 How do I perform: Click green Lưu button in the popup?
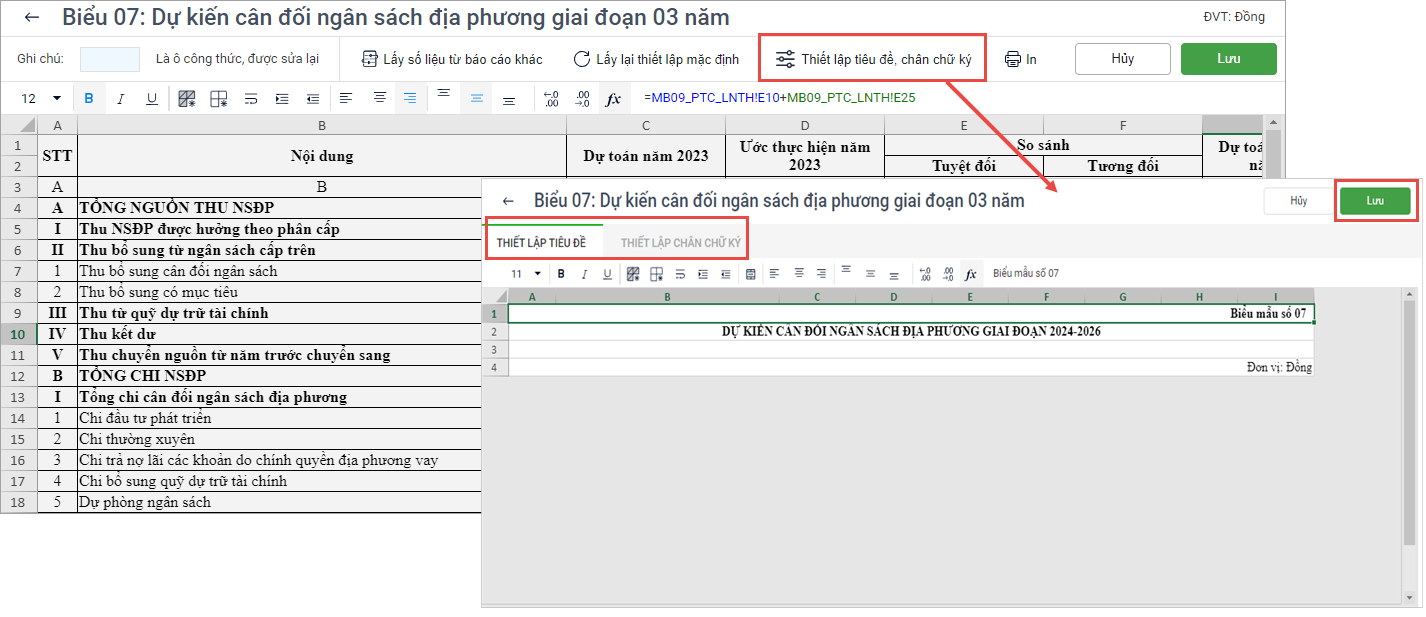1375,201
